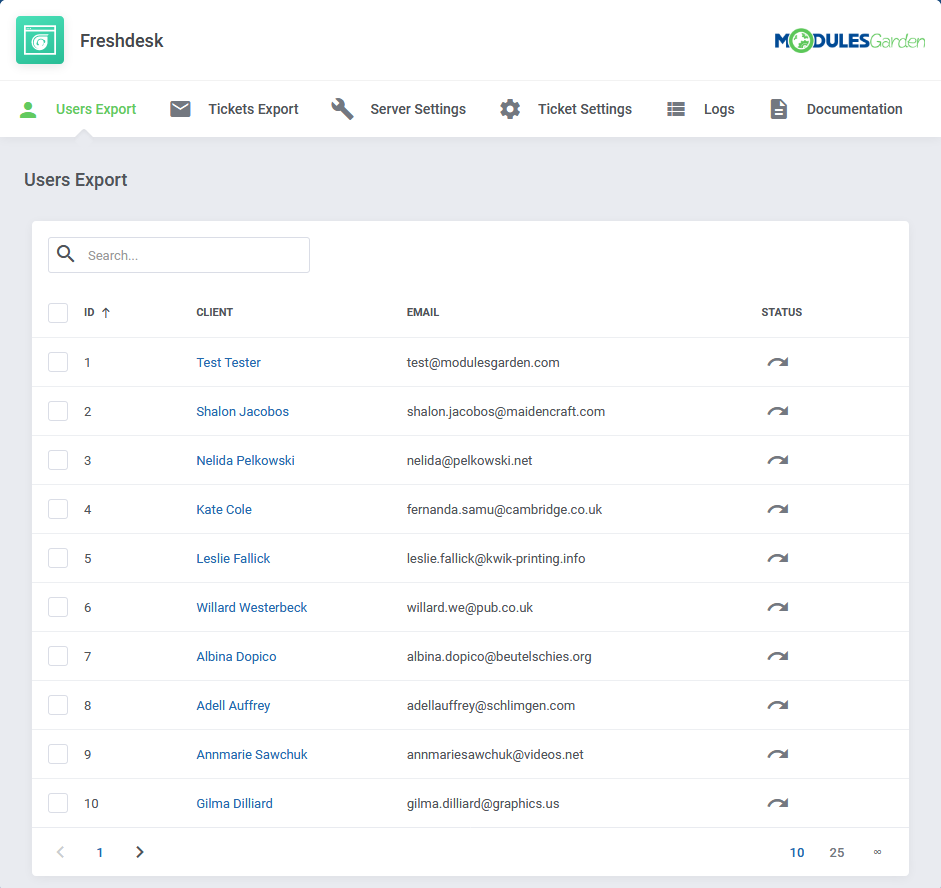Switch to the Tickets Export tab
941x888 pixels.
(x=234, y=109)
